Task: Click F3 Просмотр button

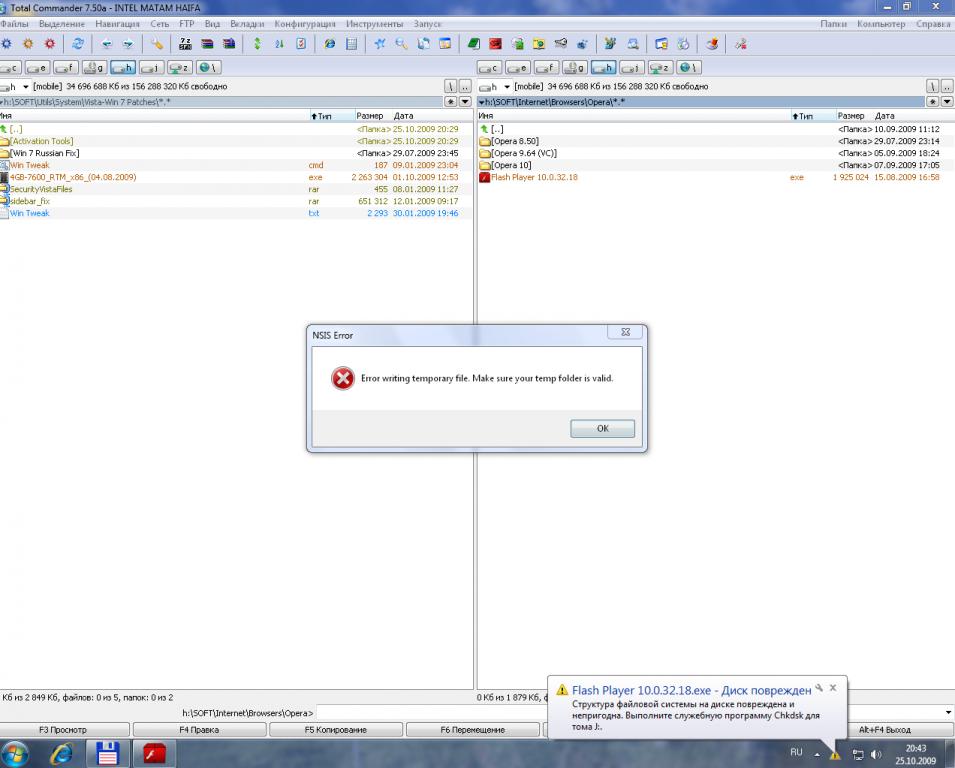Action: (x=63, y=730)
